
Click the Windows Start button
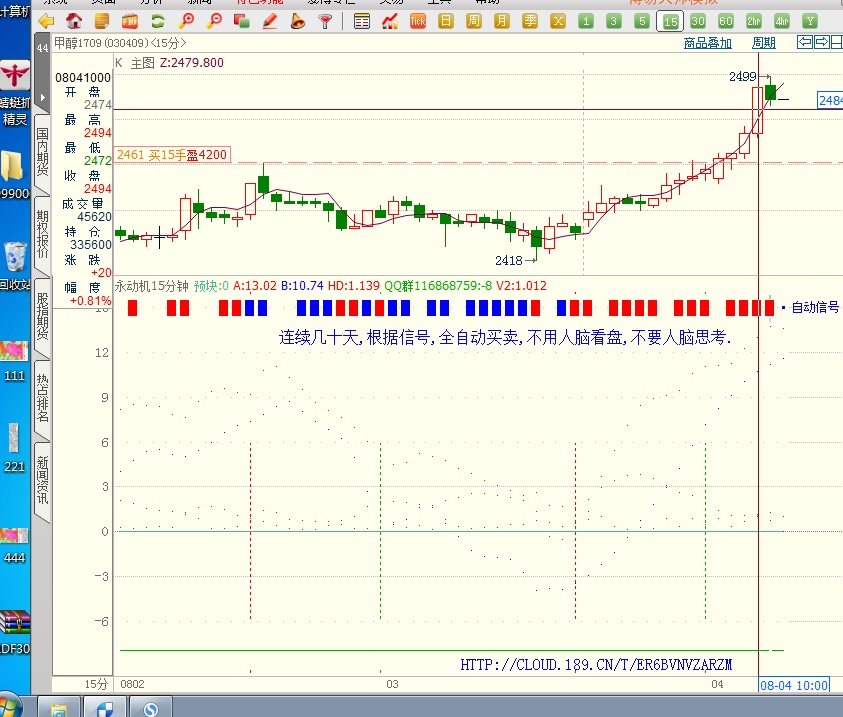[104, 708]
